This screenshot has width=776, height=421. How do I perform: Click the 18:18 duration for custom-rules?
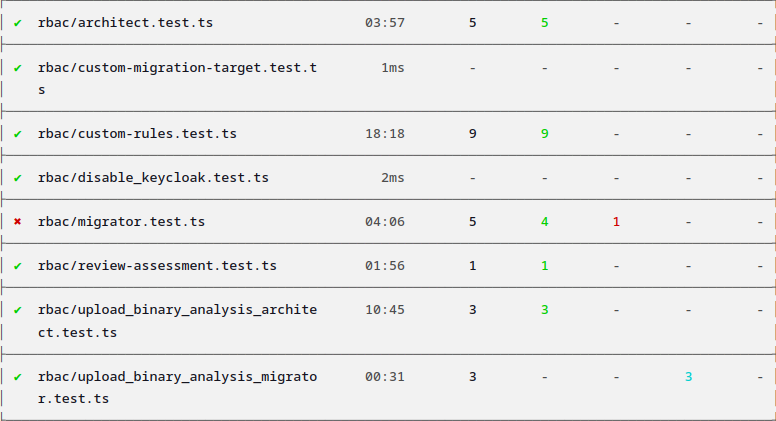[x=385, y=133]
